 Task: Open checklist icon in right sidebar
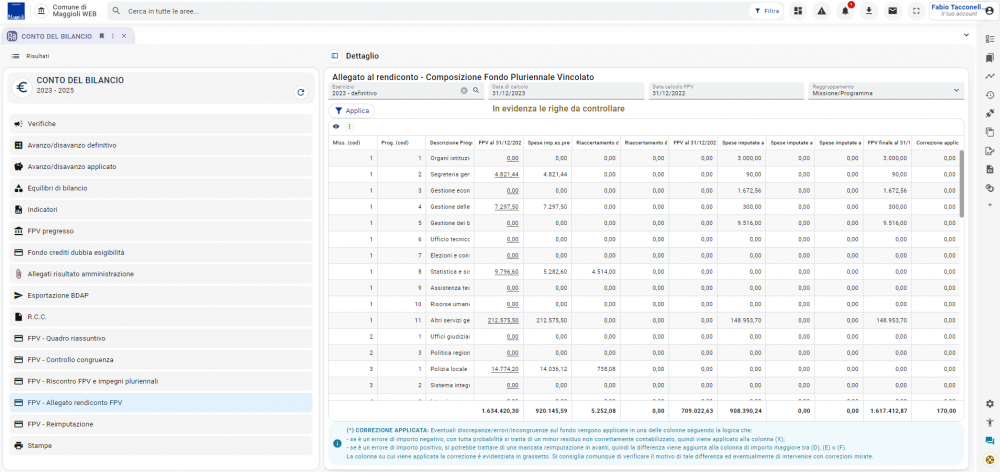(x=990, y=39)
